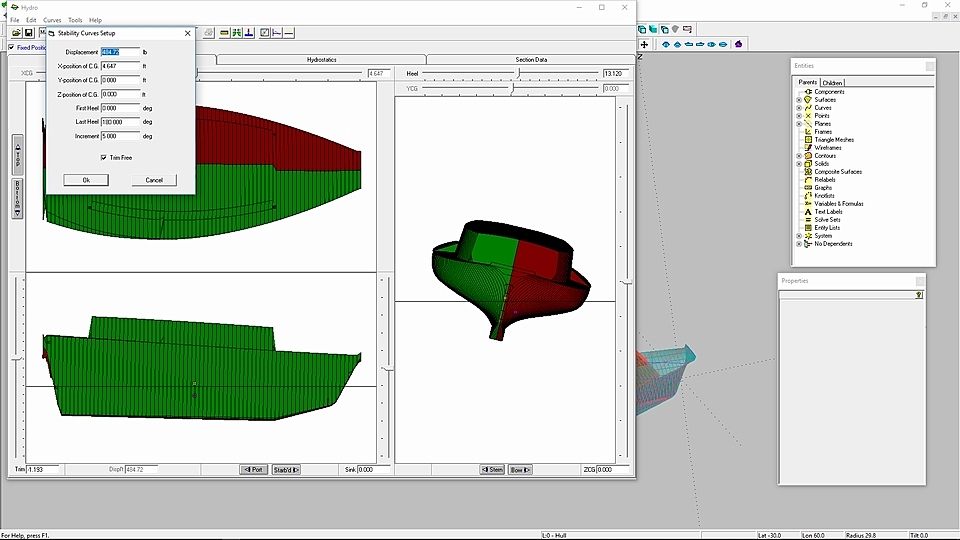Expand the Surfaces tree node
The image size is (960, 540).
[798, 100]
